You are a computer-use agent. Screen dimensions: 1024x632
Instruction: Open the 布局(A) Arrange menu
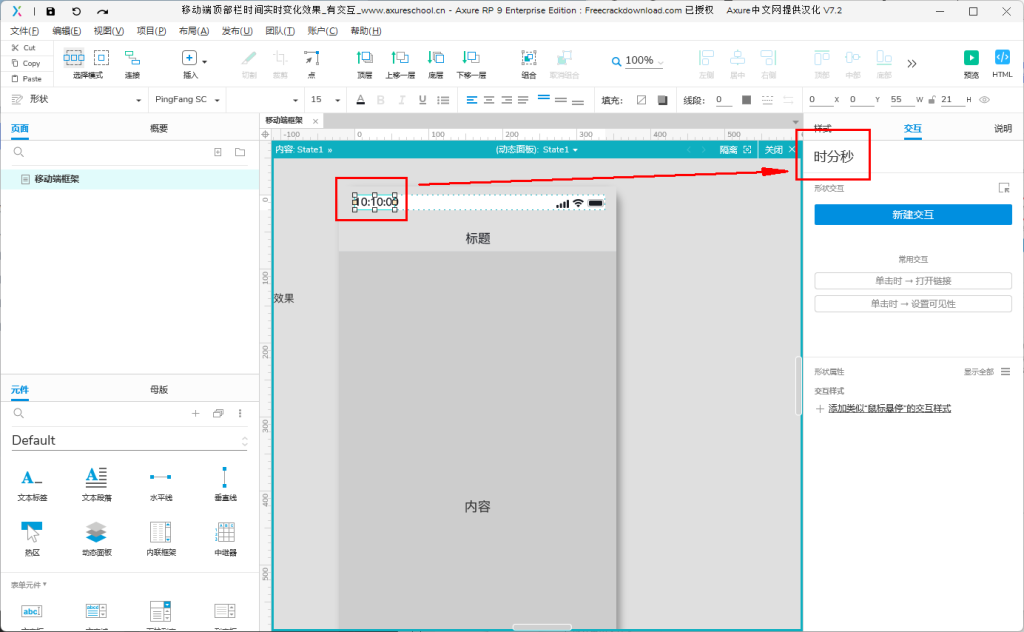point(194,31)
